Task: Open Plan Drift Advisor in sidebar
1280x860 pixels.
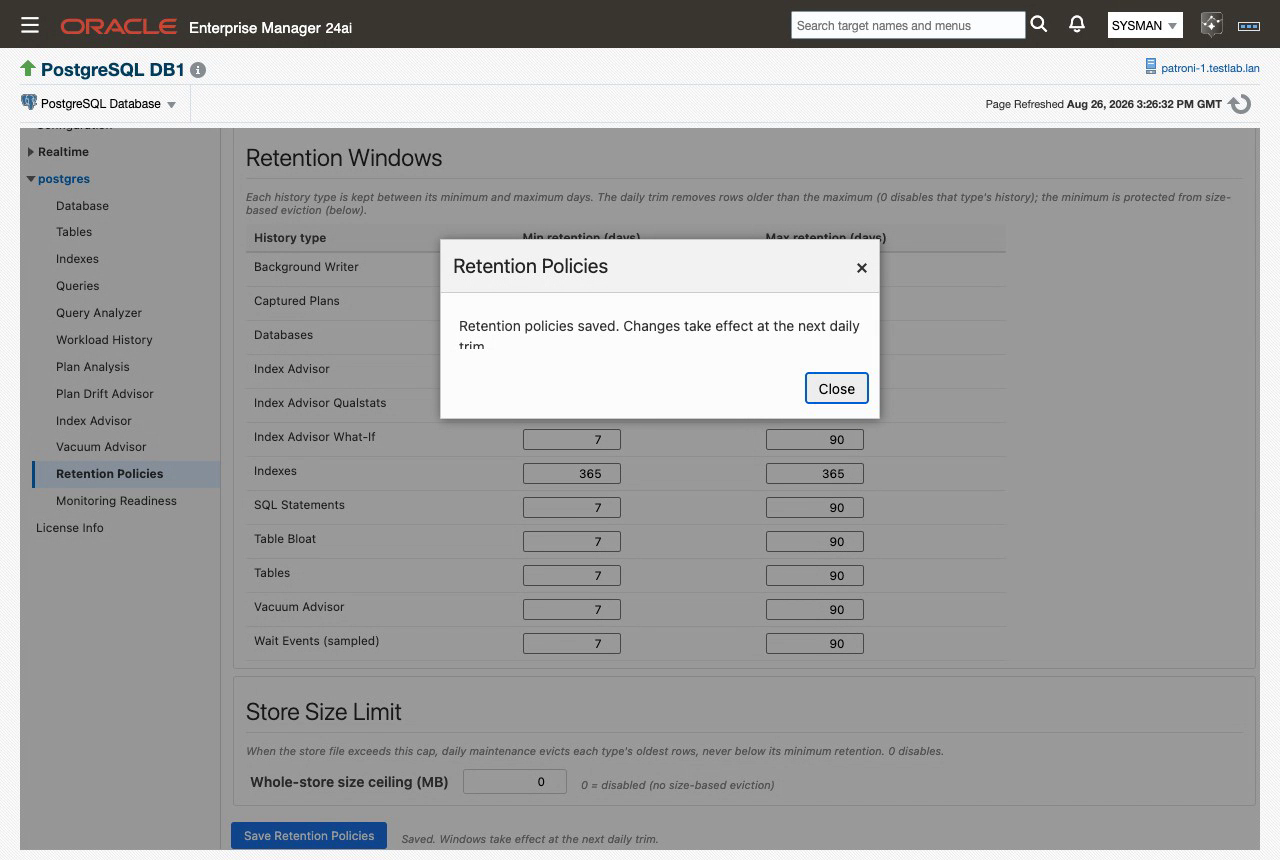Action: pyautogui.click(x=105, y=394)
